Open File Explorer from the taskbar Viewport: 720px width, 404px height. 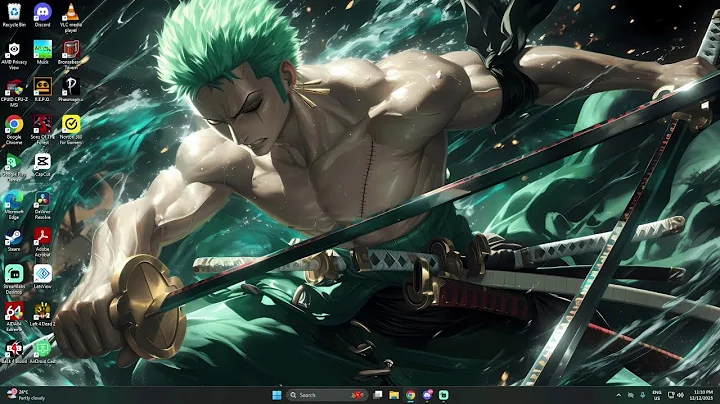pyautogui.click(x=394, y=395)
